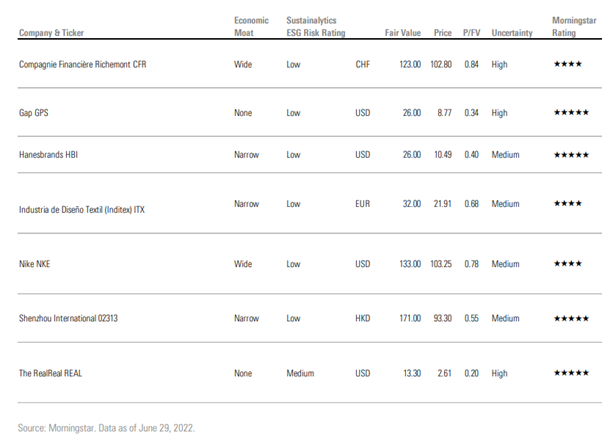Select the Hanesbrands HBI star rating
The image size is (602, 441).
pos(571,155)
